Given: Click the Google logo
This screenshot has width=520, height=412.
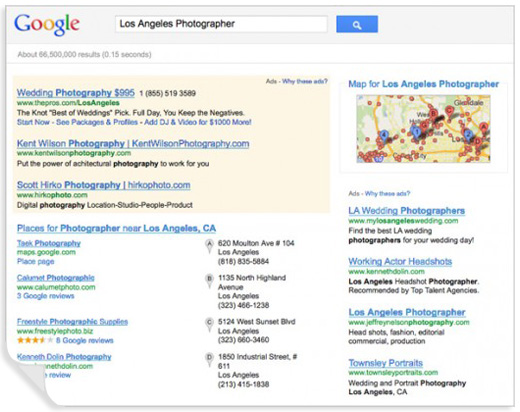Looking at the screenshot, I should (47, 24).
